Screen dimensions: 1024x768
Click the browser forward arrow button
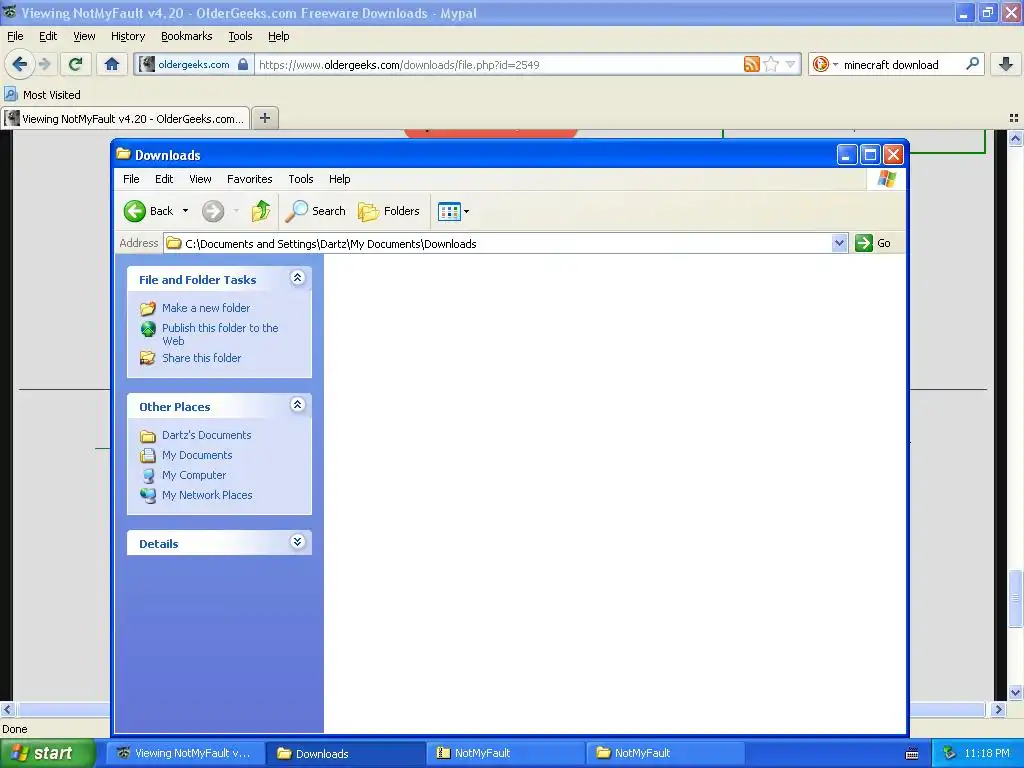44,64
